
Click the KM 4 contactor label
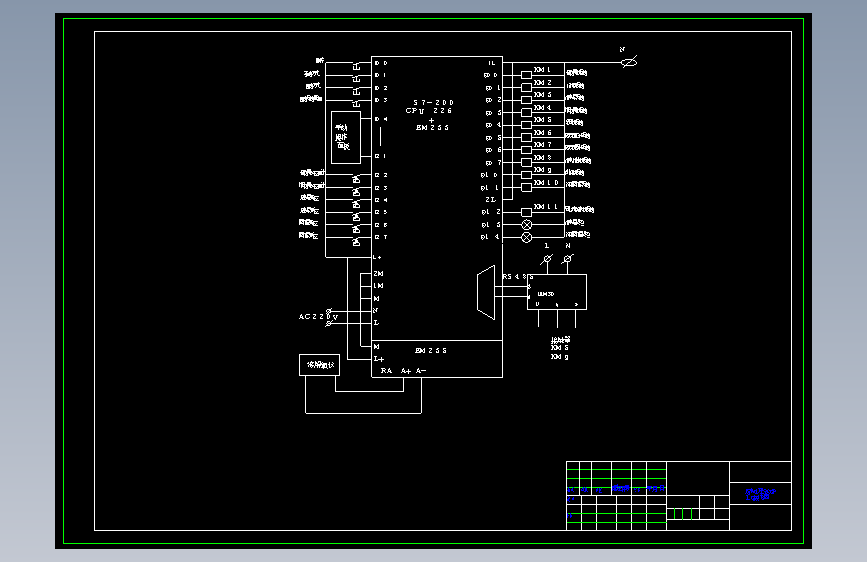542,107
